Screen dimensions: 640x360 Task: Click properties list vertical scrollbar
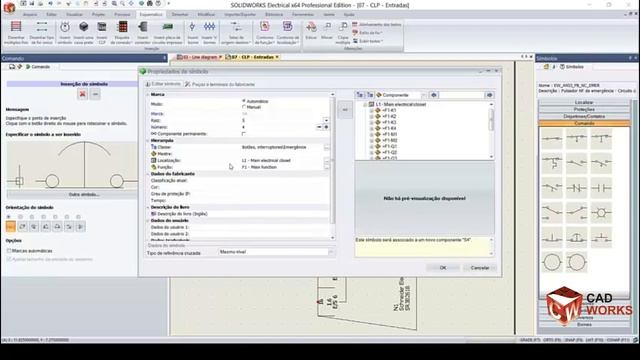point(333,166)
